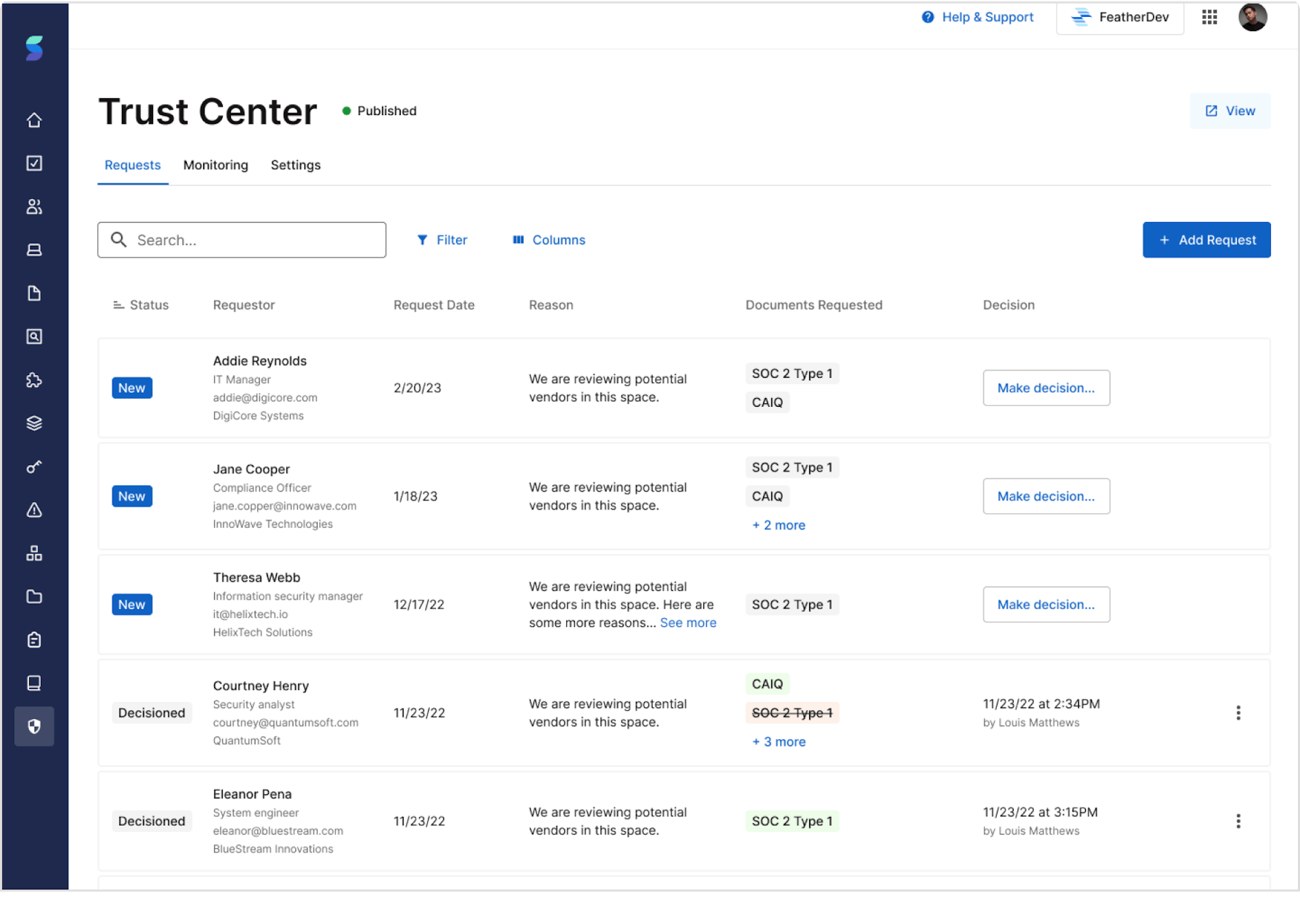Open the FeatherDev workspace switcher
Screen dimensions: 1300x924
(x=1120, y=18)
